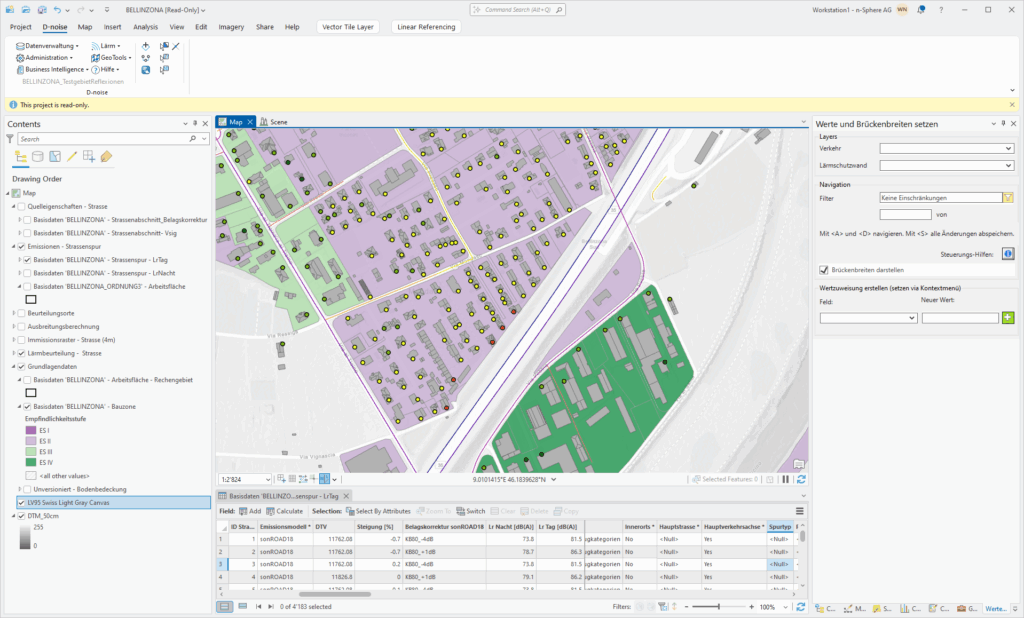This screenshot has width=1024, height=618.
Task: Toggle LV95 Swiss Light Gray Canvas layer visibility
Action: [x=21, y=502]
